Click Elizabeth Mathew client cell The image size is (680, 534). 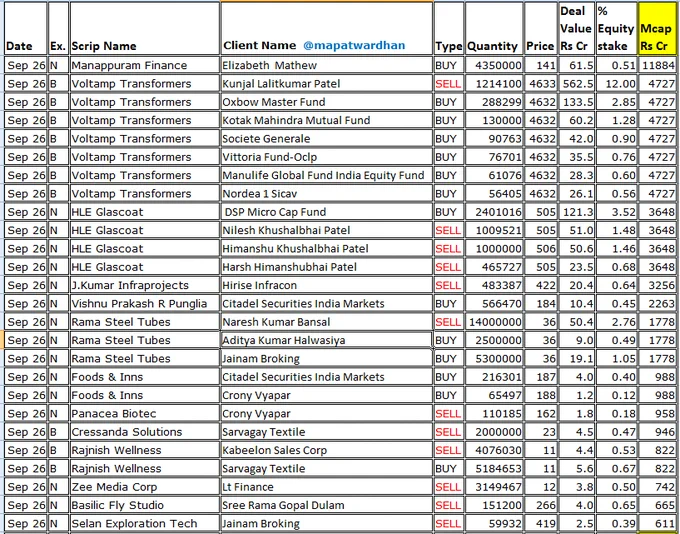327,66
